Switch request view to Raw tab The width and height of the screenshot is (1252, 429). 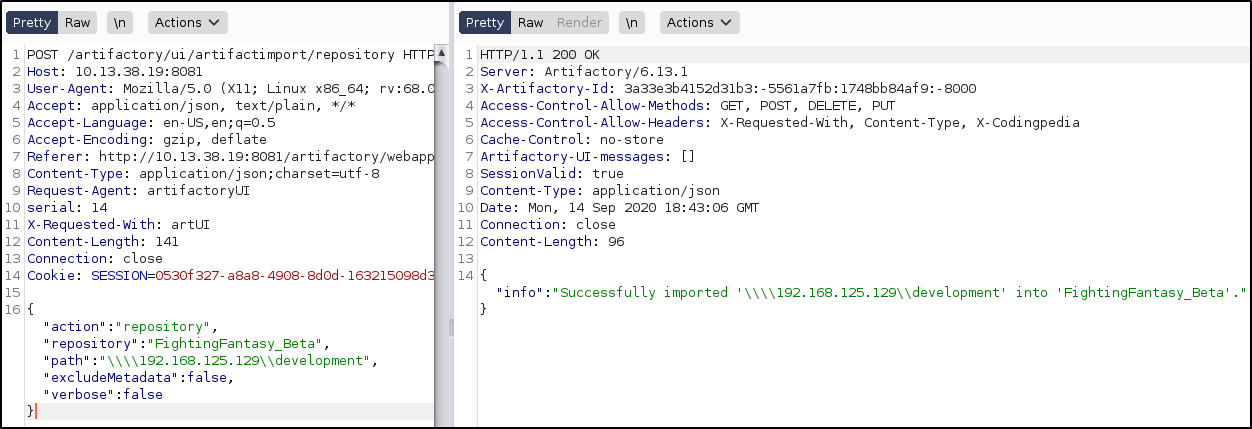77,22
